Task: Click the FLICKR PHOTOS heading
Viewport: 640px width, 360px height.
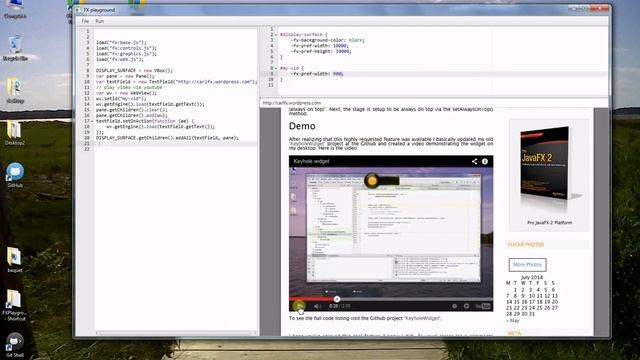Action: tap(526, 244)
